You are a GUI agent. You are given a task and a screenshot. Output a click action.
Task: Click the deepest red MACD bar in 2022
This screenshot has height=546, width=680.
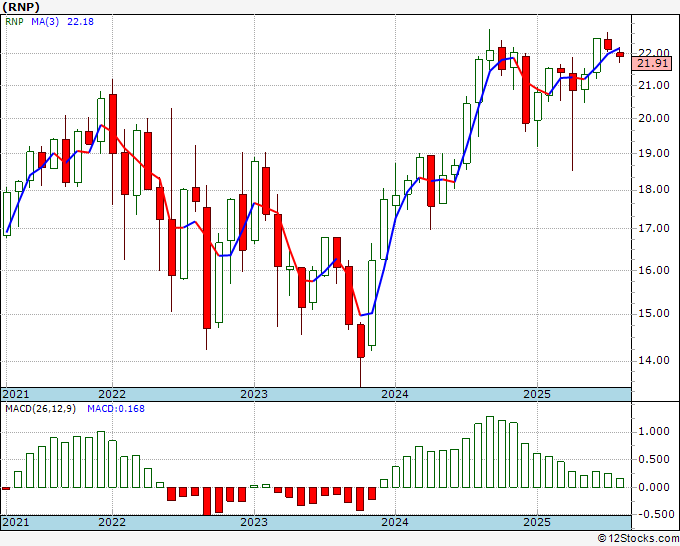(207, 501)
